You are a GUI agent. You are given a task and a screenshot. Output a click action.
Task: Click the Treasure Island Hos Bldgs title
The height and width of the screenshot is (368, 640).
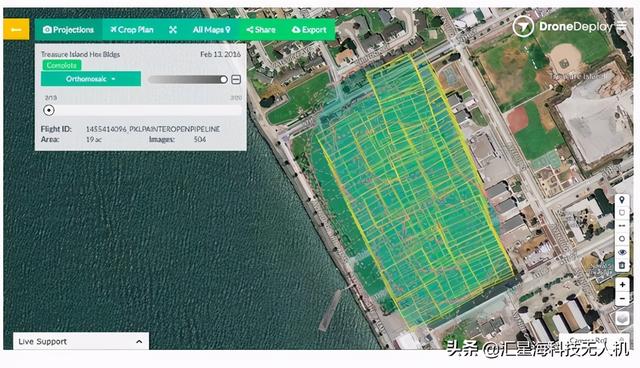click(x=80, y=54)
